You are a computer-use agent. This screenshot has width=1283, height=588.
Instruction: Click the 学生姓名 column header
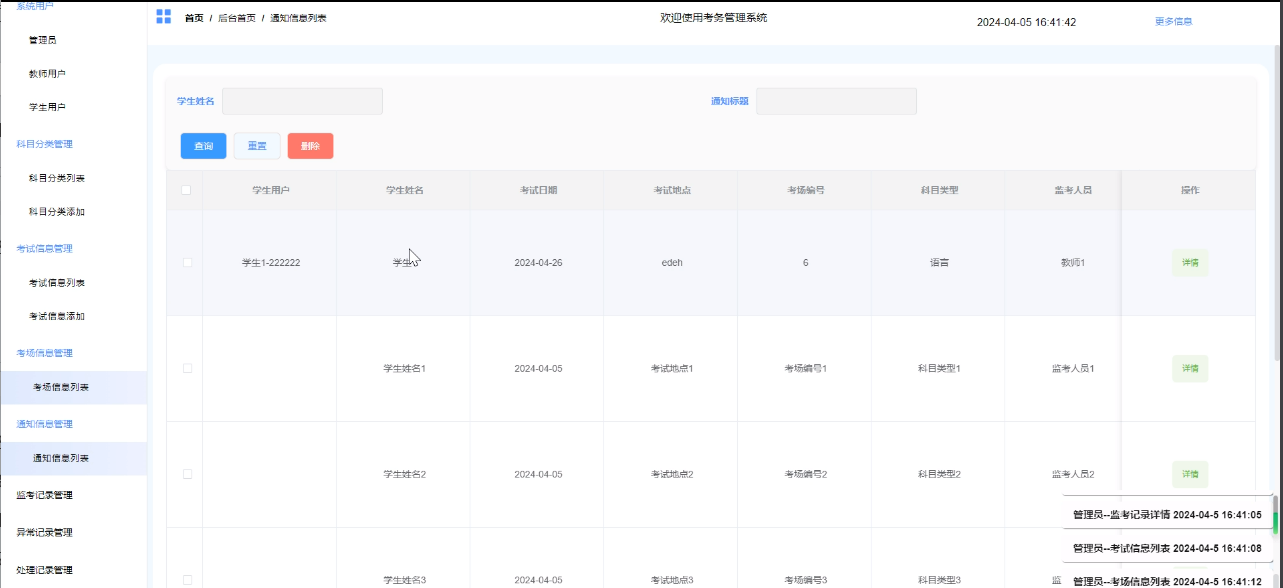coord(405,190)
